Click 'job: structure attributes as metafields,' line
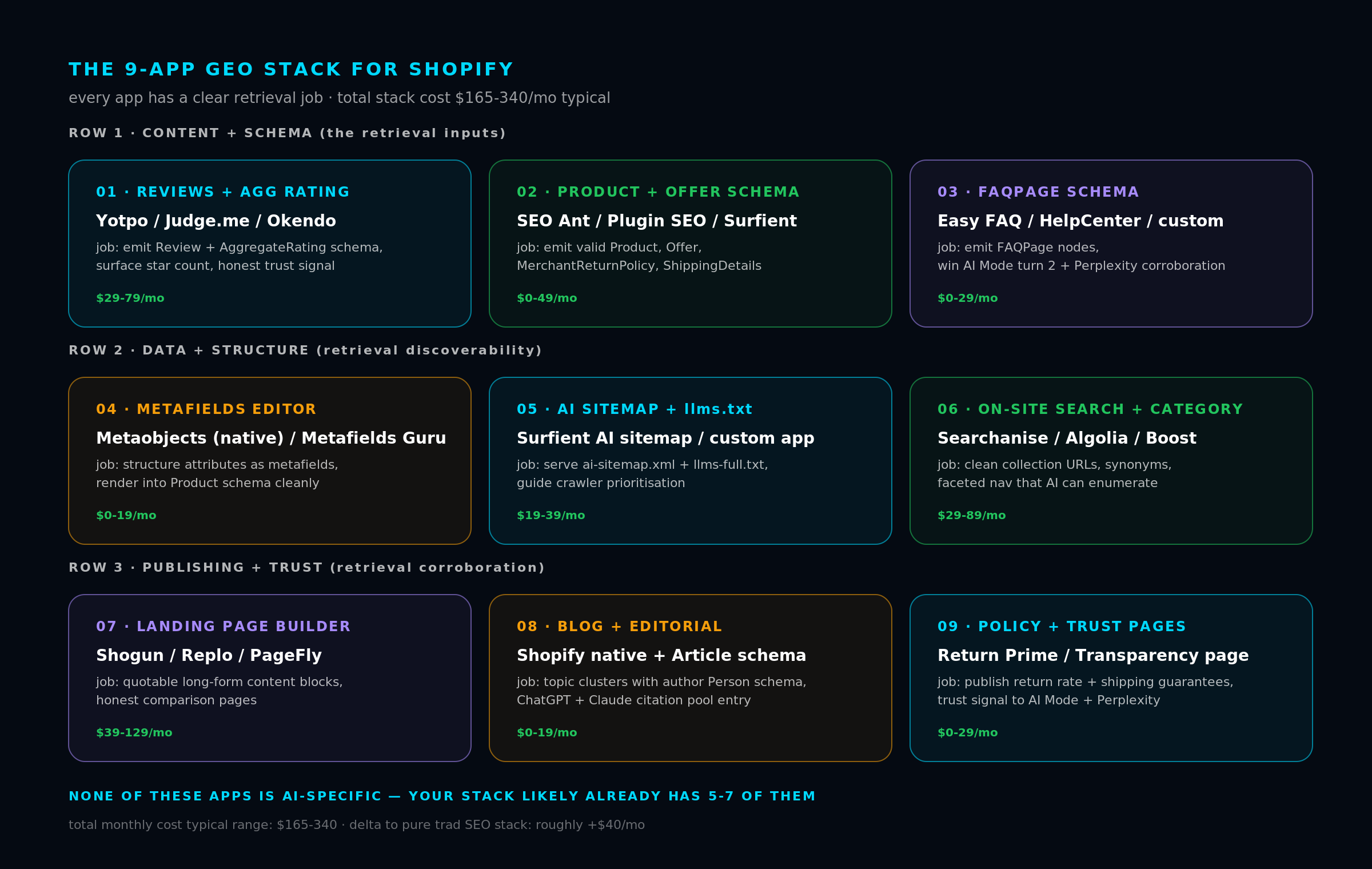1372x869 pixels. (217, 465)
